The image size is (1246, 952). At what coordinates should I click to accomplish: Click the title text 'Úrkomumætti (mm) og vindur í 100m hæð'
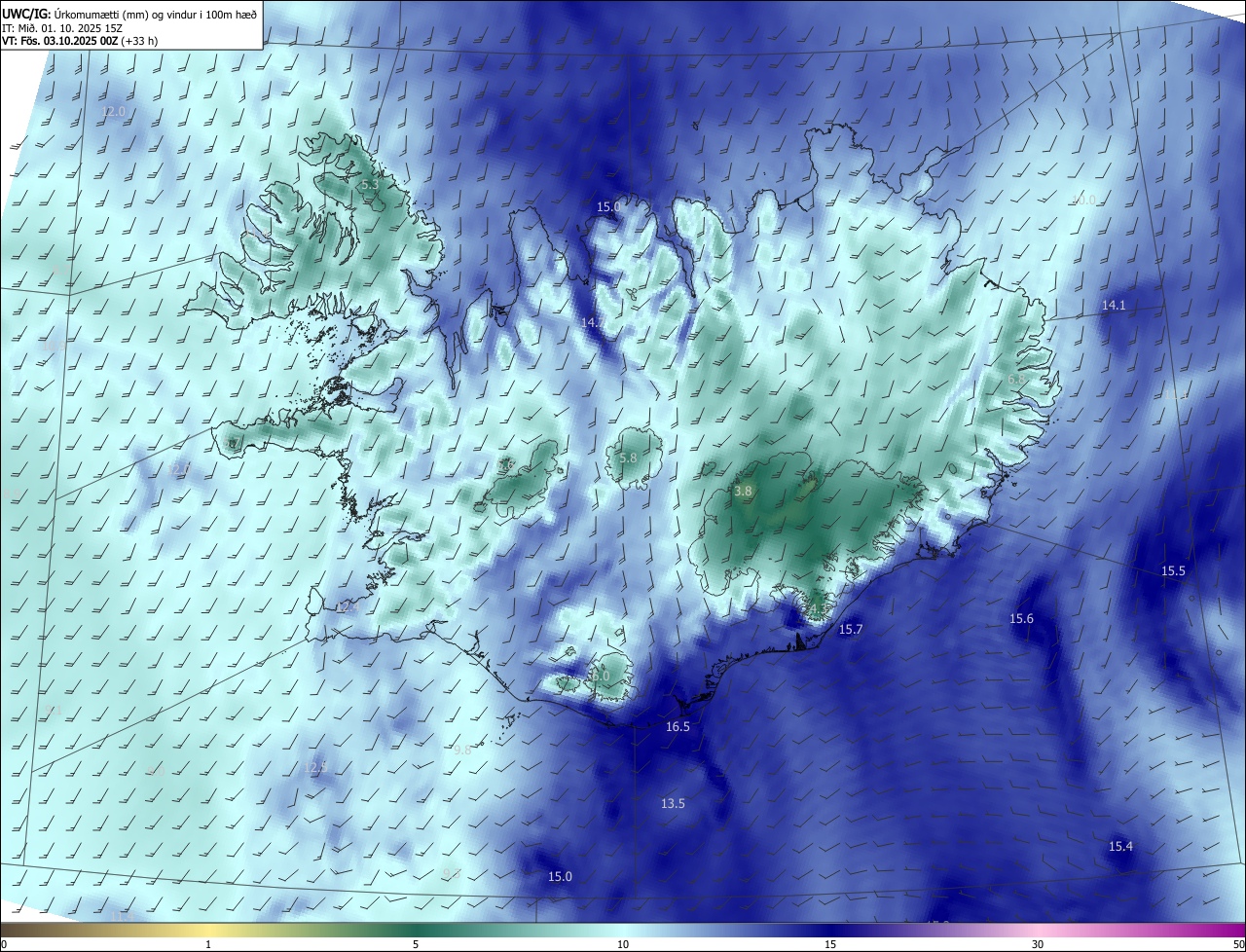pyautogui.click(x=155, y=14)
